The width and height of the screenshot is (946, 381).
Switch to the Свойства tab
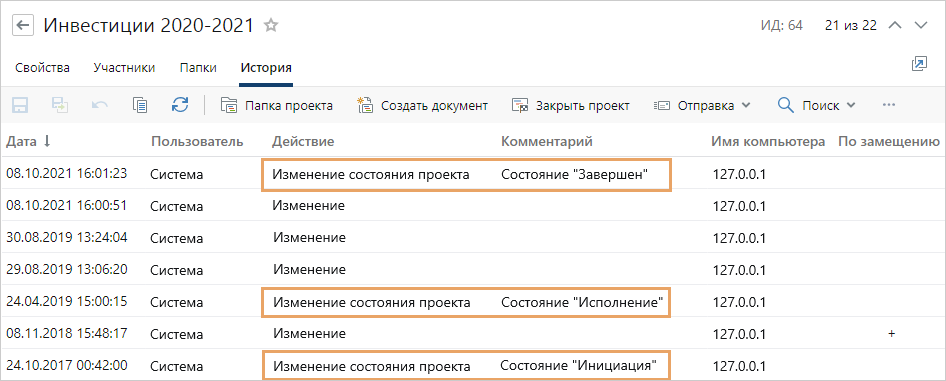42,68
